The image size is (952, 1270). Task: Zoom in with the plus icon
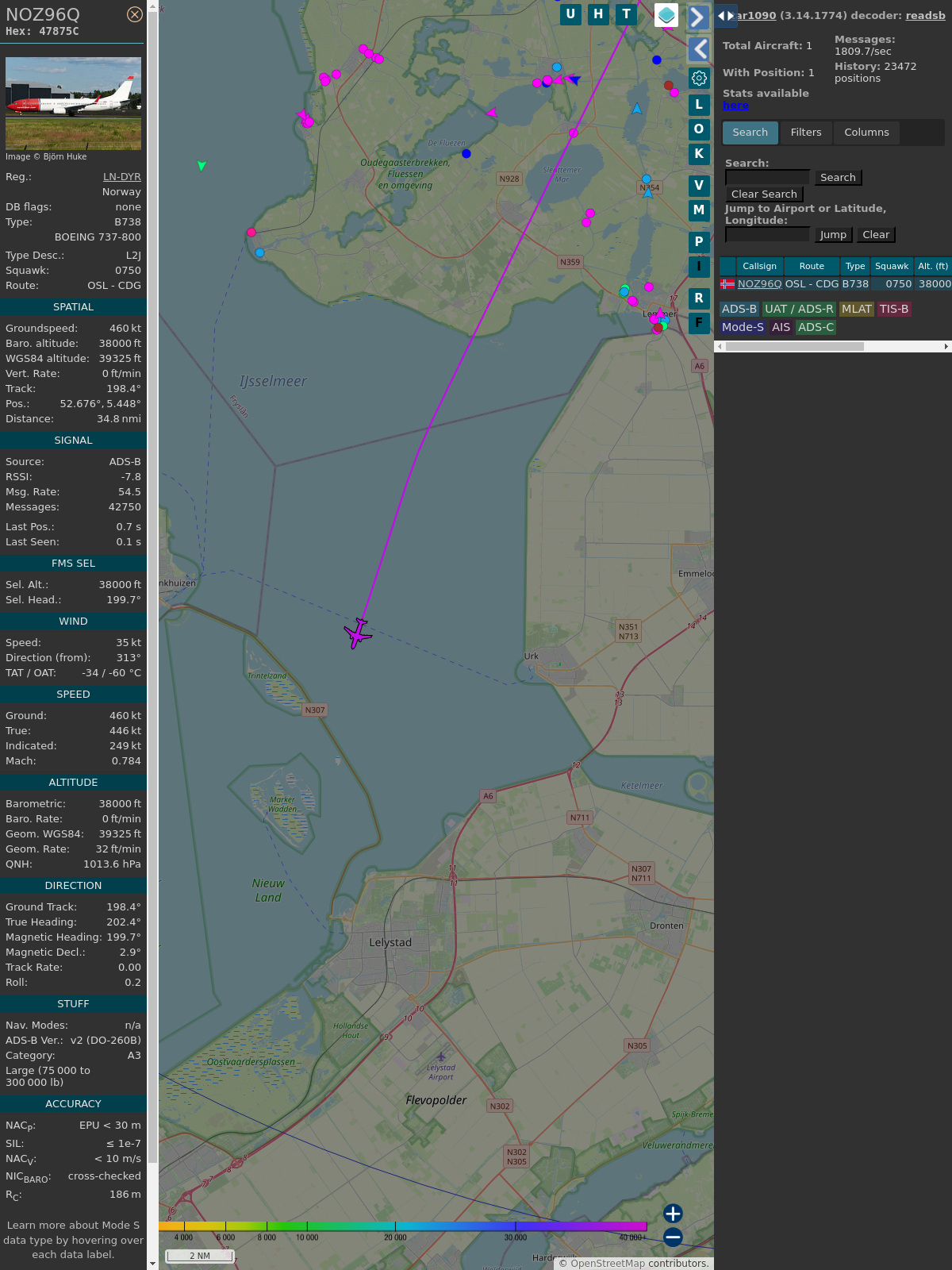pyautogui.click(x=673, y=1214)
